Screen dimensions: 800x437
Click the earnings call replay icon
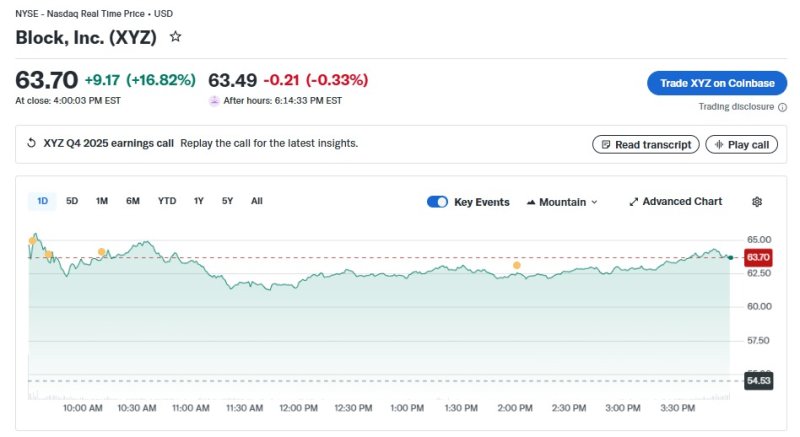pos(31,144)
